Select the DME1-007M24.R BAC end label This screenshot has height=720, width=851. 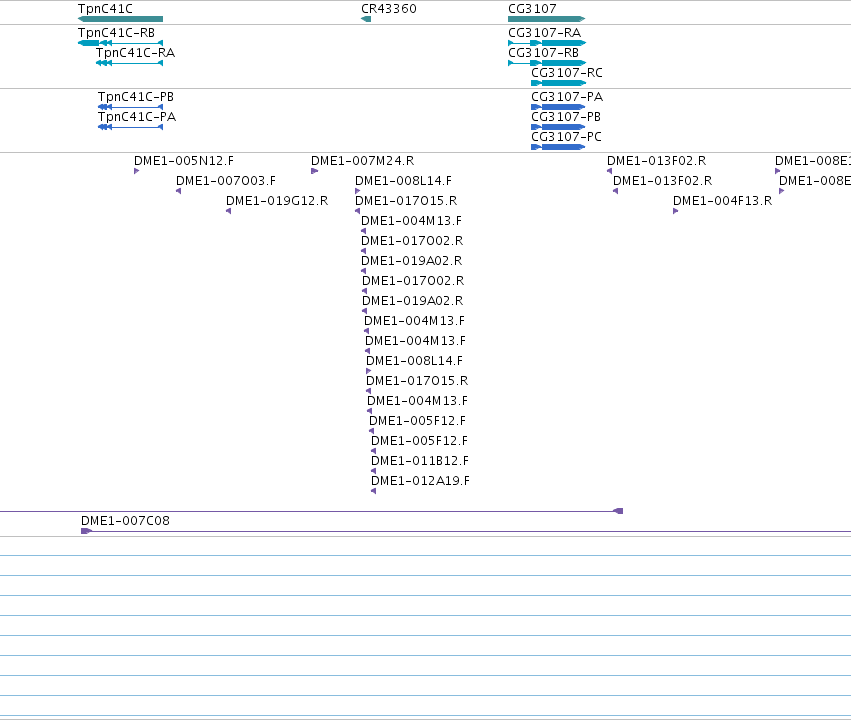click(x=363, y=161)
